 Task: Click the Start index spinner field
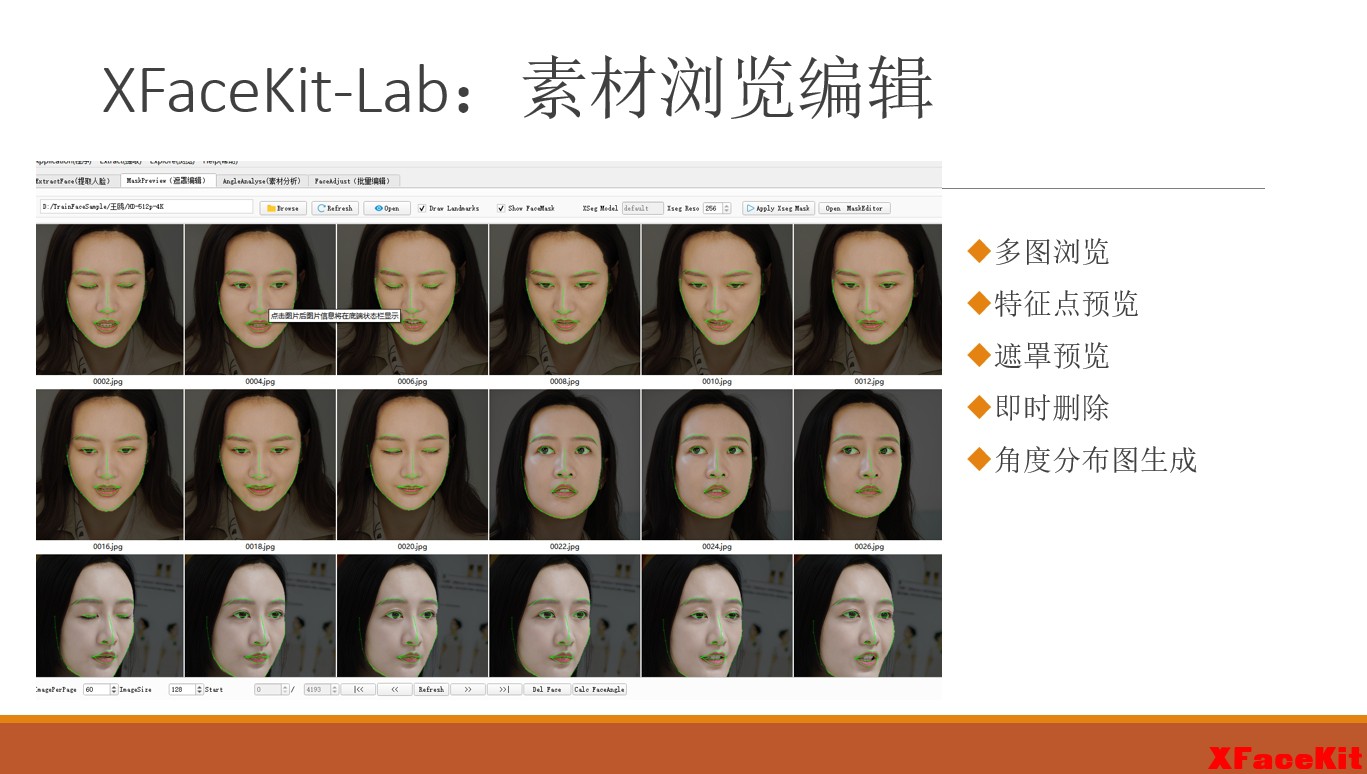click(x=272, y=689)
